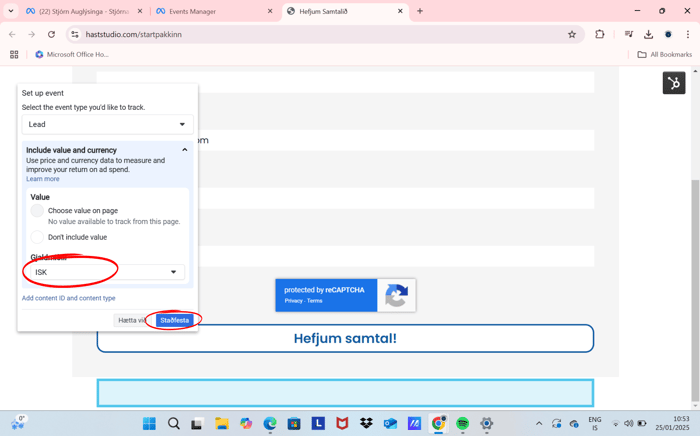Open tab search chevron dropdown
Viewport: 700px width, 436px height.
pos(11,11)
